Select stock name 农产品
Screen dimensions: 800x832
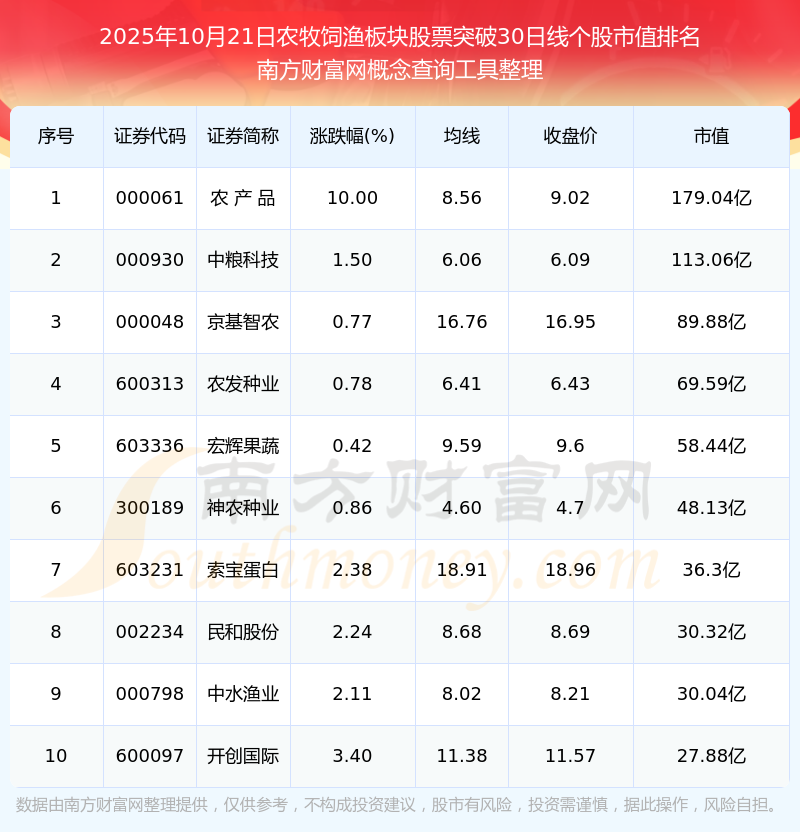(243, 198)
